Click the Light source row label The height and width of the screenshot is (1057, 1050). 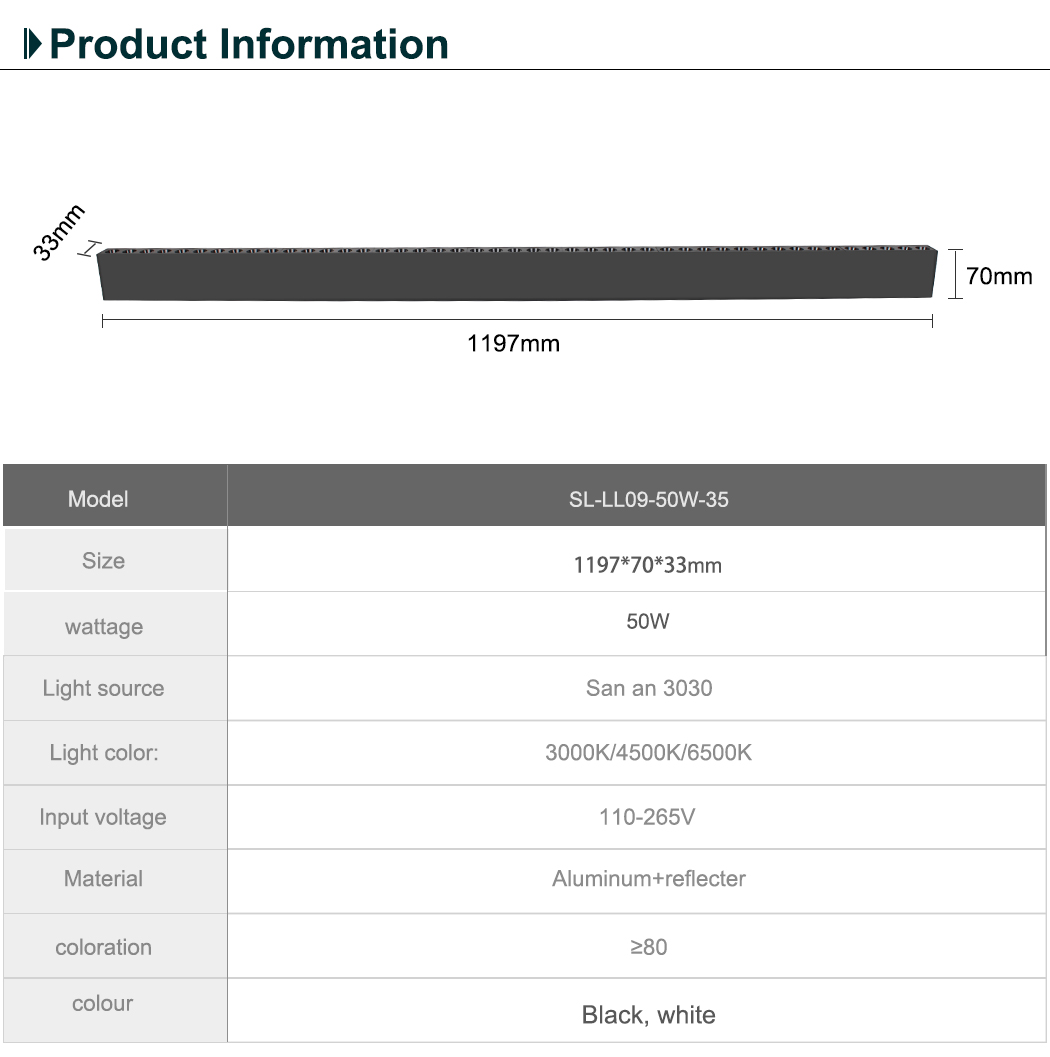pos(103,688)
